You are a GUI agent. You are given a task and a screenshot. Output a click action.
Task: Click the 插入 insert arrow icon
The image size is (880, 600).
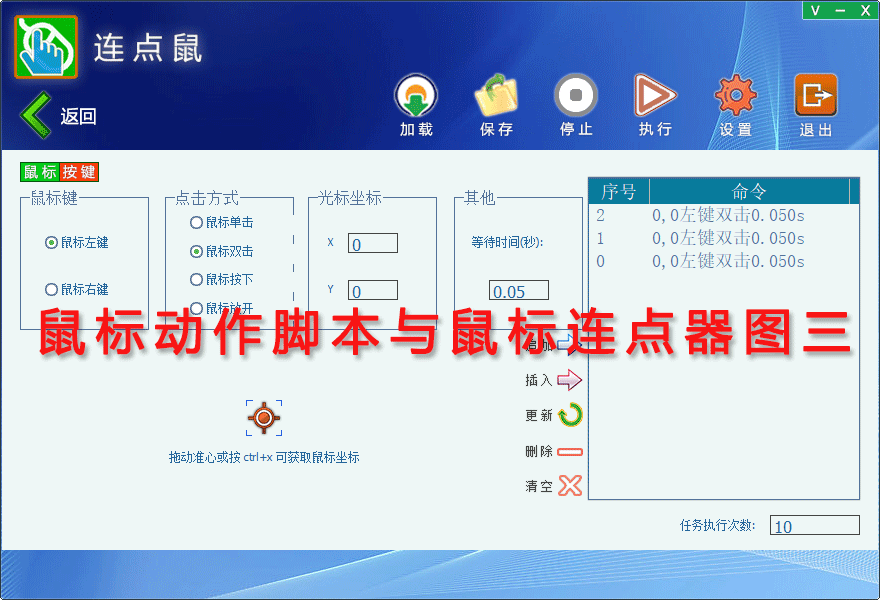point(570,380)
